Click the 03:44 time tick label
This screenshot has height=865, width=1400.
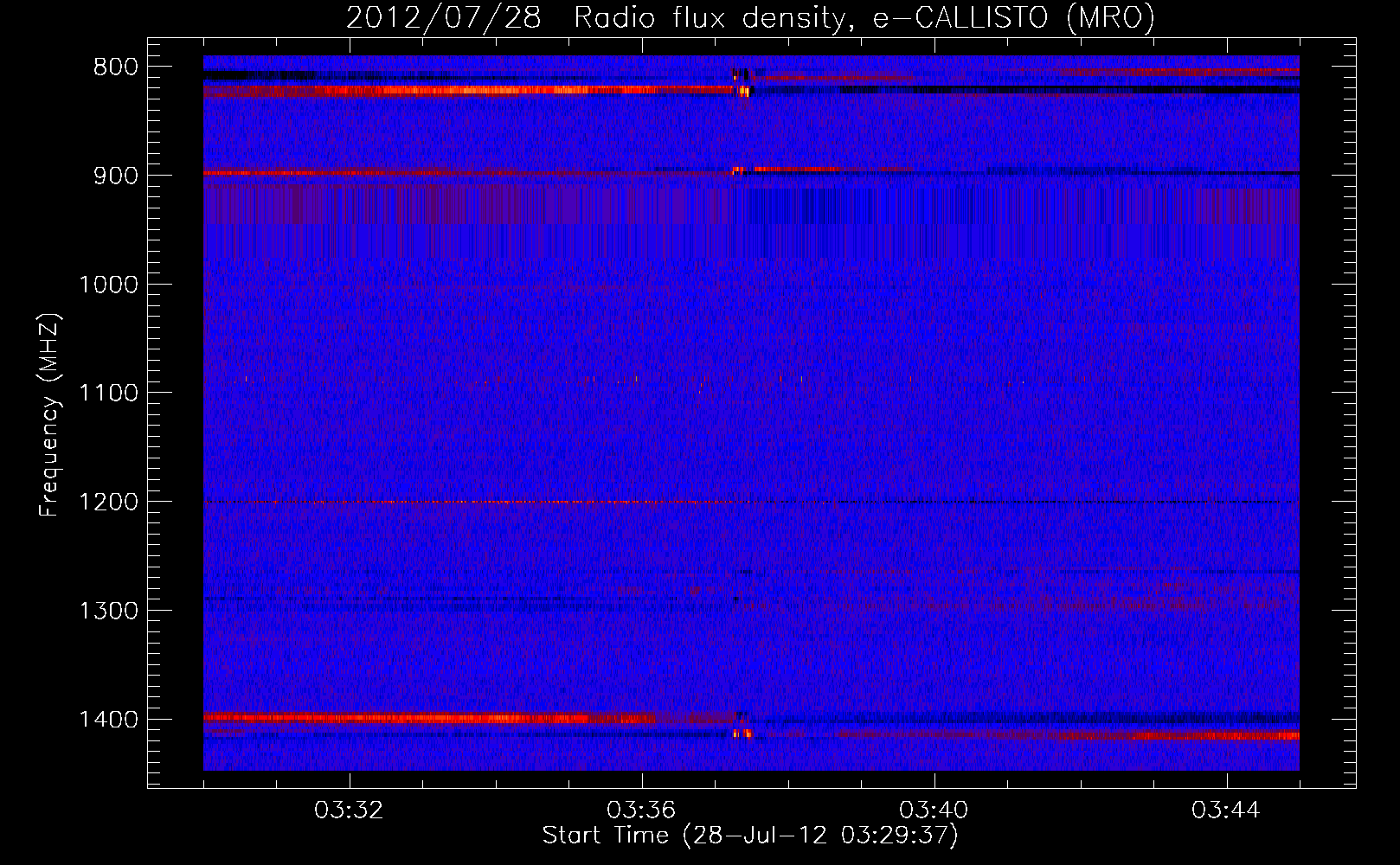point(1226,811)
